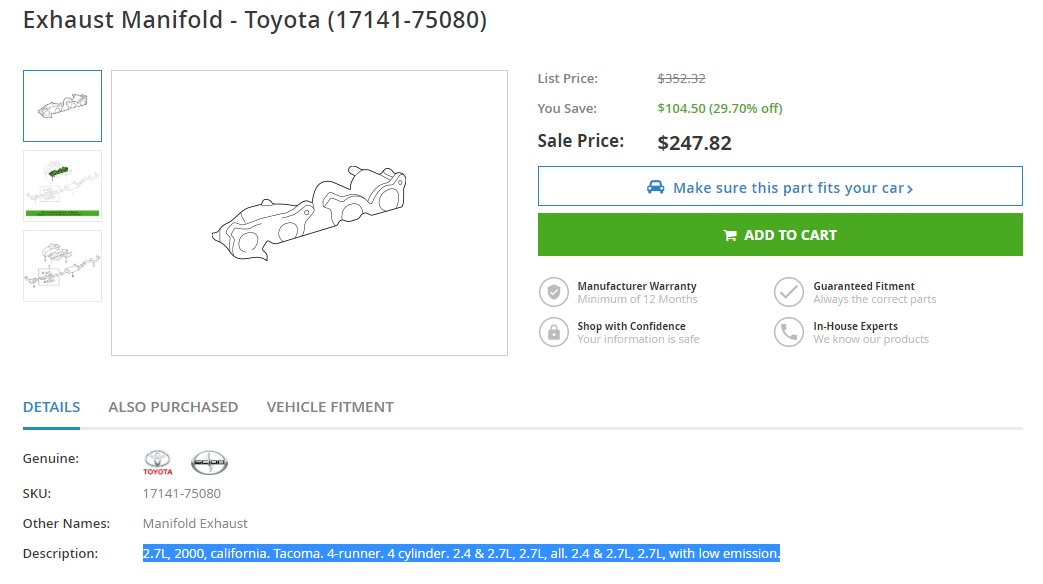Screen dimensions: 1043x584
Task: Select the third diagram thumbnail
Action: pos(63,266)
